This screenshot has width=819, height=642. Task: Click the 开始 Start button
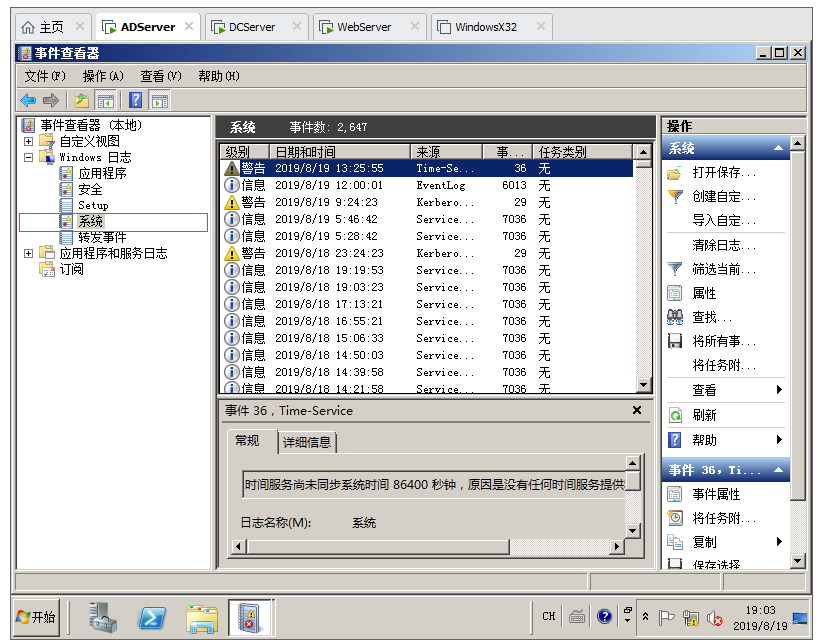point(36,617)
